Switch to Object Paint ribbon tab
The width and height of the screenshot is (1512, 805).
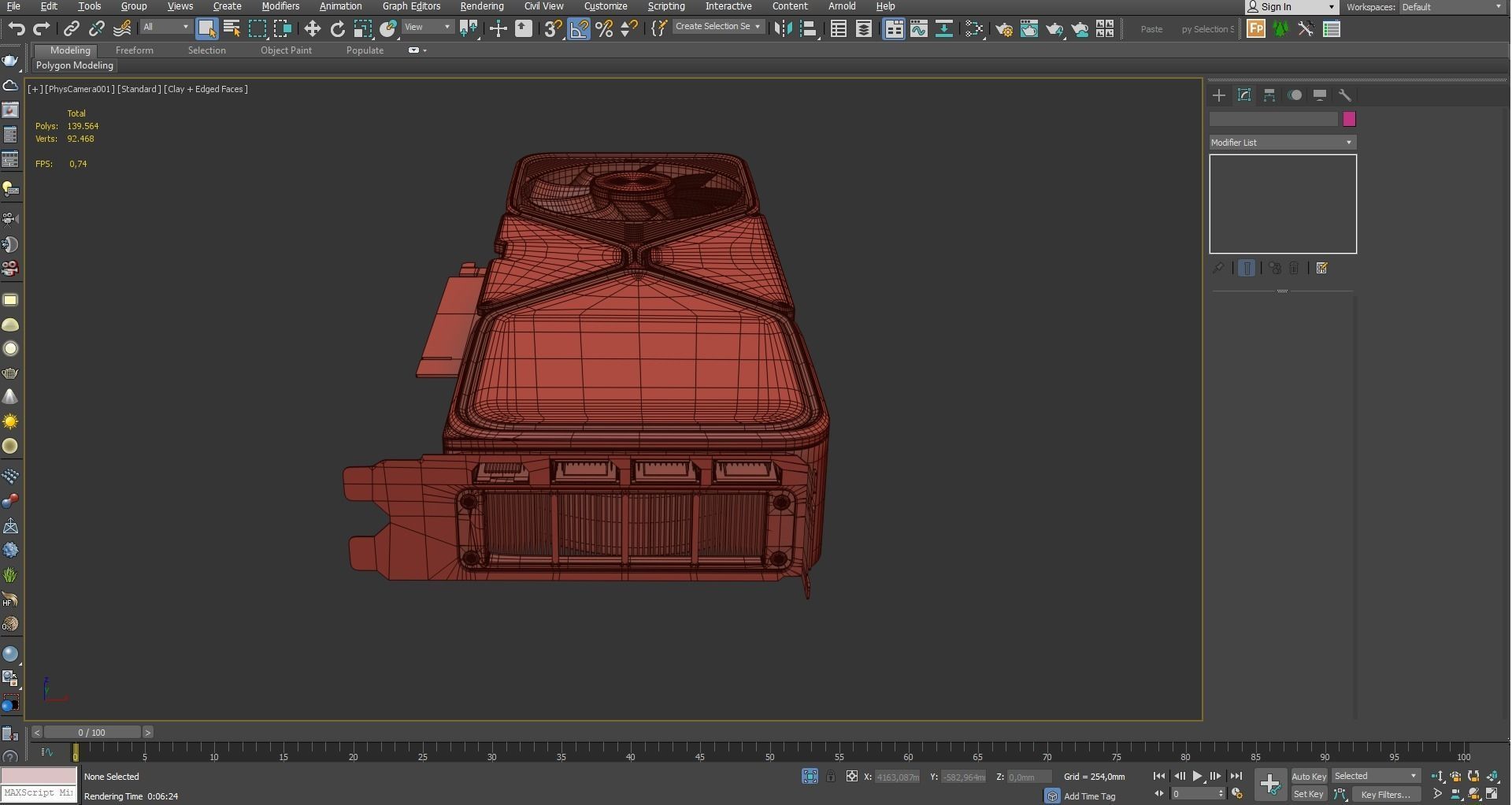(x=286, y=50)
